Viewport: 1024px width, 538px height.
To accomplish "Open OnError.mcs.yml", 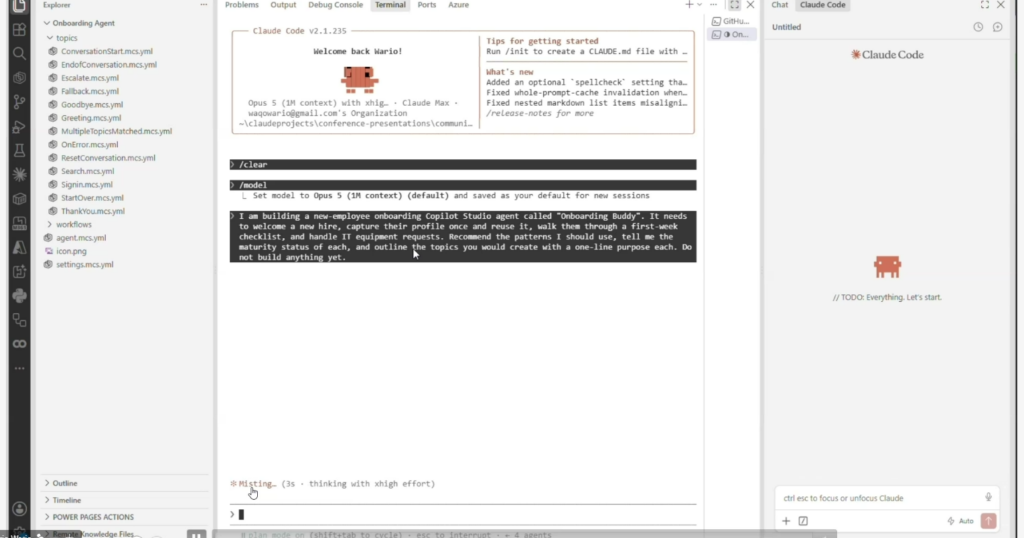I will (89, 144).
